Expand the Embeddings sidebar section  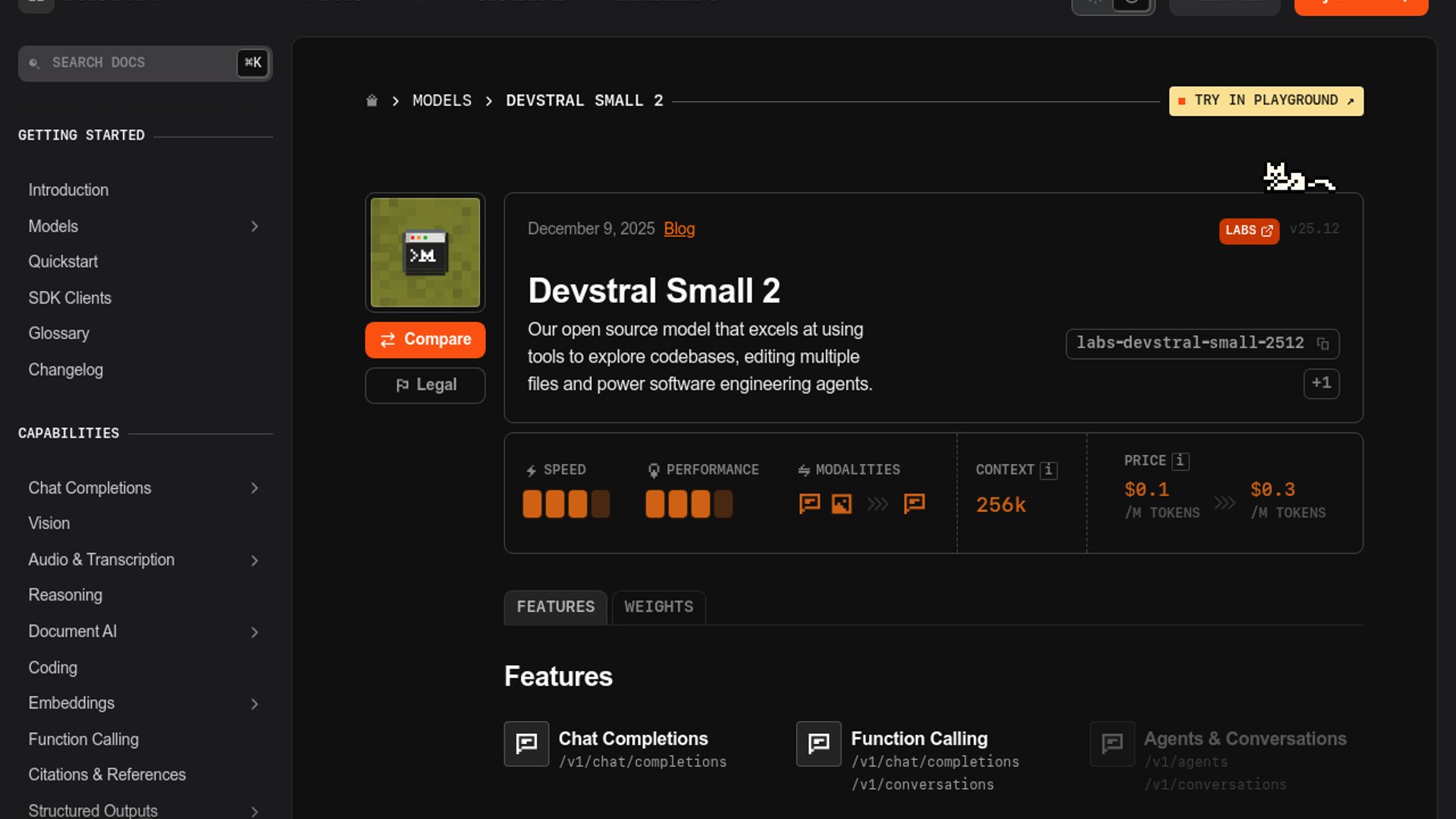[255, 704]
